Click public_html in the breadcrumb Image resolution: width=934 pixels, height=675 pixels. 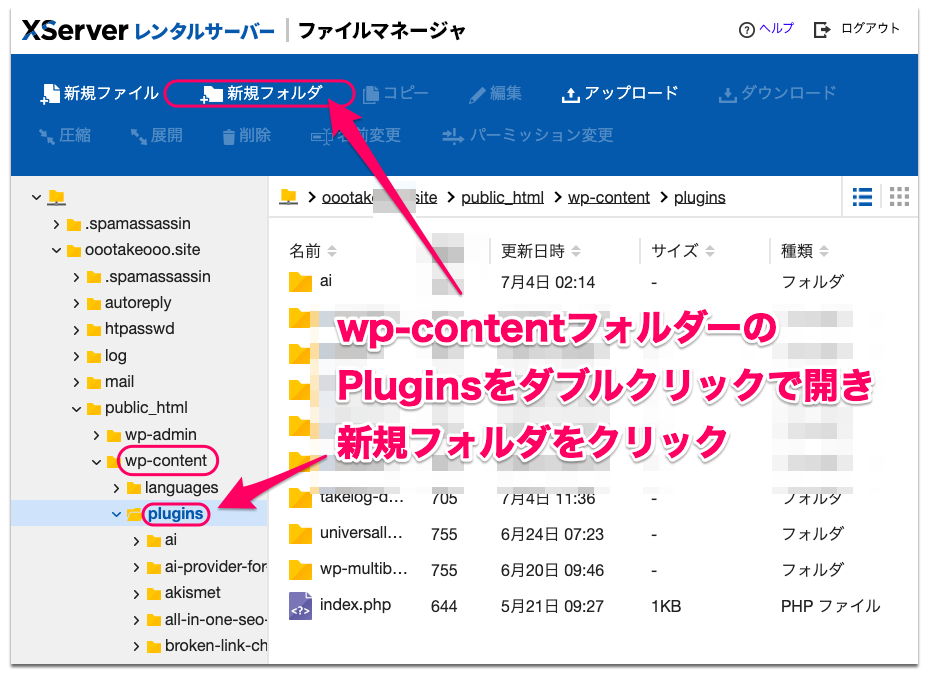point(502,197)
